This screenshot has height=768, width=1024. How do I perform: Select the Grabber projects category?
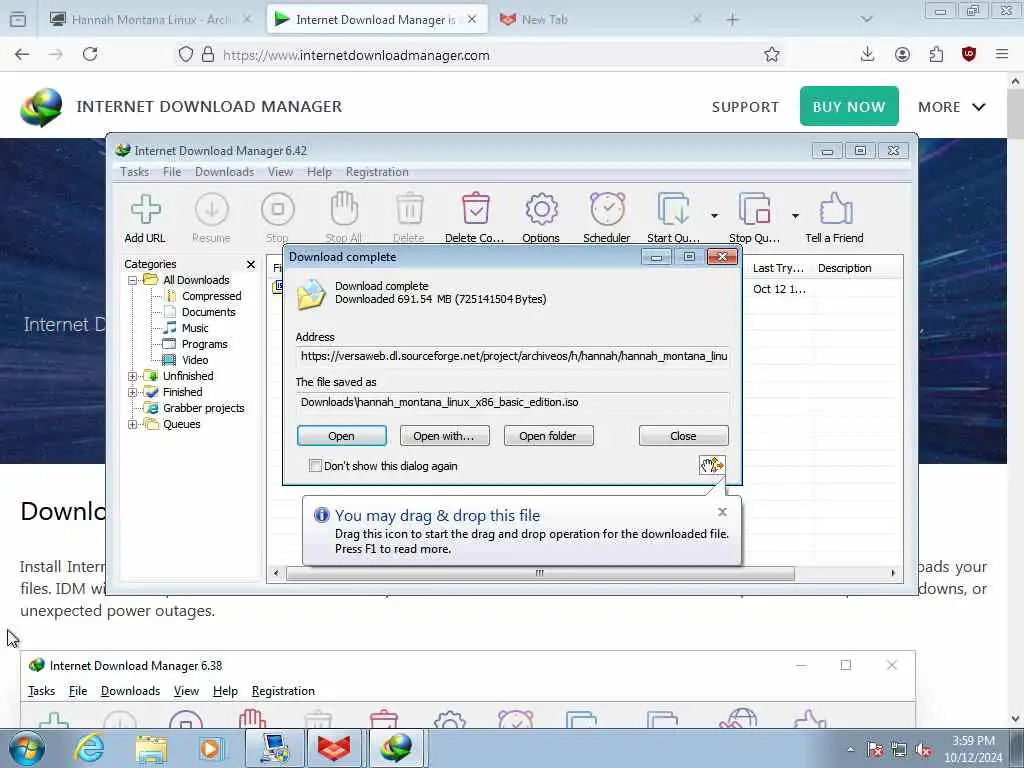click(204, 408)
